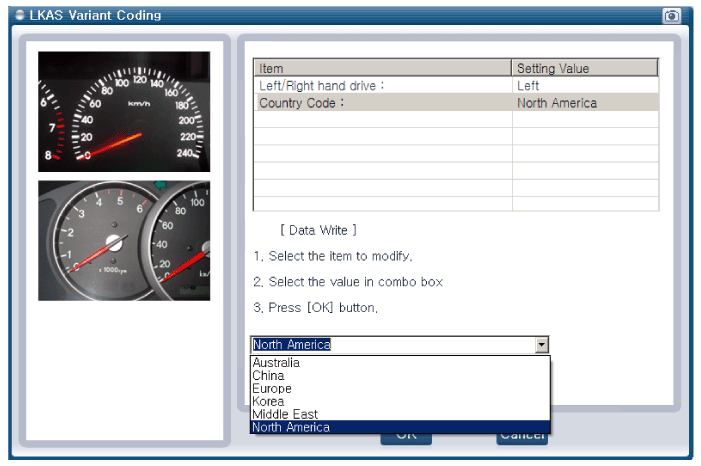Viewport: 701px width, 466px height.
Task: Click the tachometer gauge image
Action: (124, 240)
